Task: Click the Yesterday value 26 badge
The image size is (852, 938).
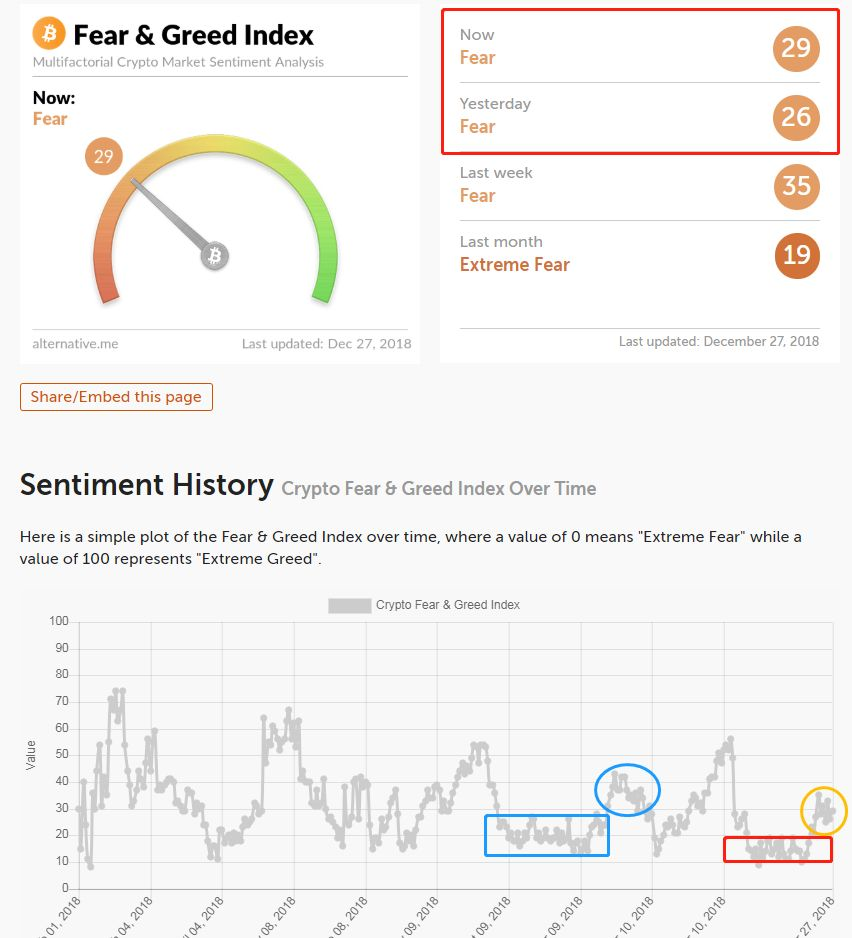Action: tap(796, 117)
